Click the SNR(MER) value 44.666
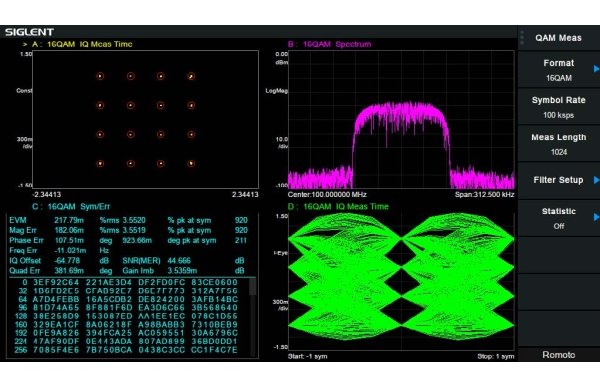 [x=179, y=261]
